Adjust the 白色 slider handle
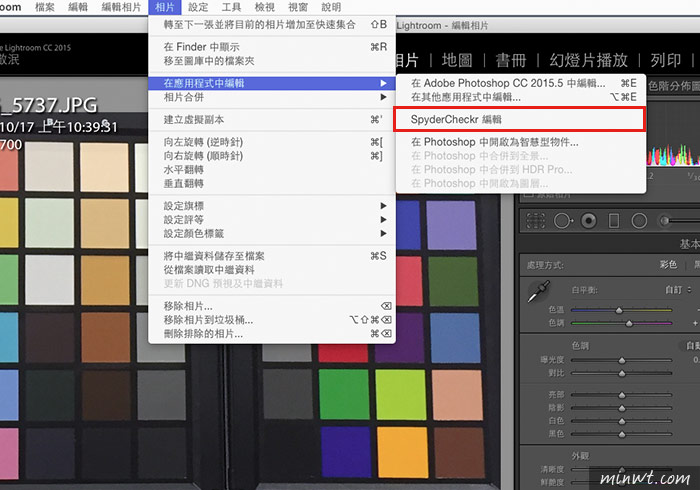This screenshot has width=700, height=490. (x=622, y=421)
